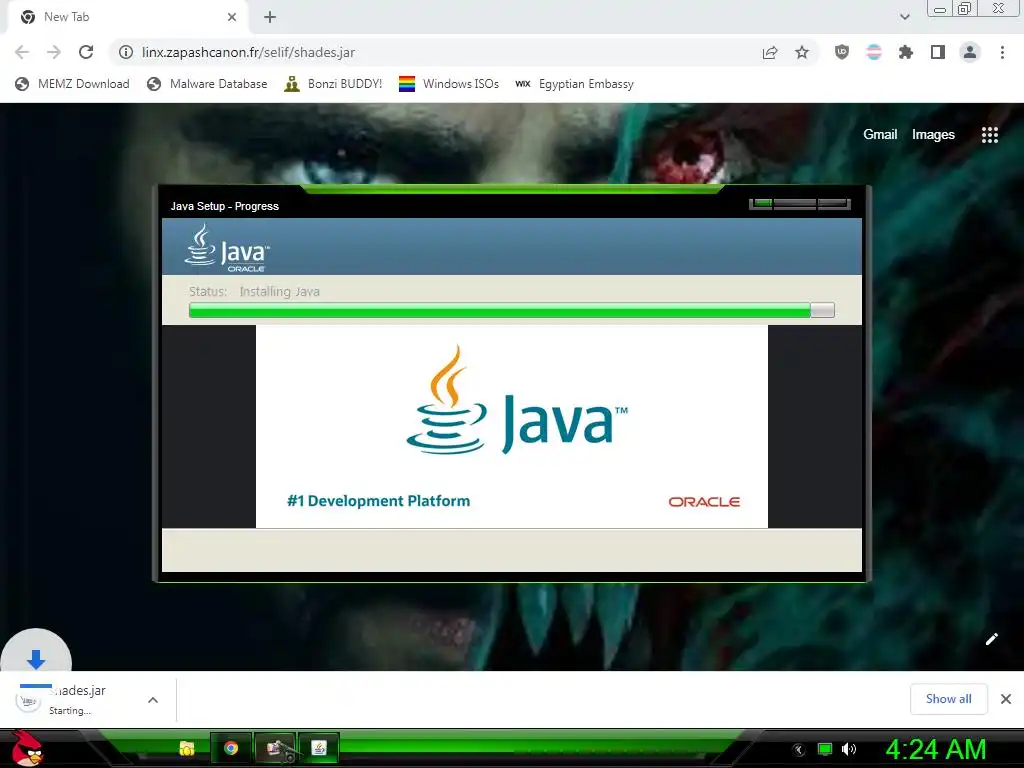Open the Bonzi BUDDY! bookmark

(x=333, y=84)
